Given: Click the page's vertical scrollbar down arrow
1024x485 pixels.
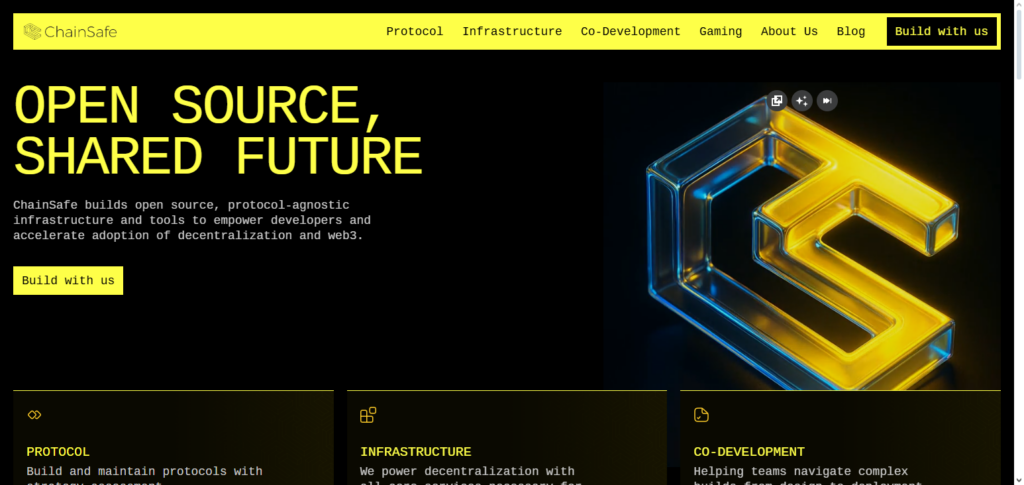Looking at the screenshot, I should point(1016,478).
